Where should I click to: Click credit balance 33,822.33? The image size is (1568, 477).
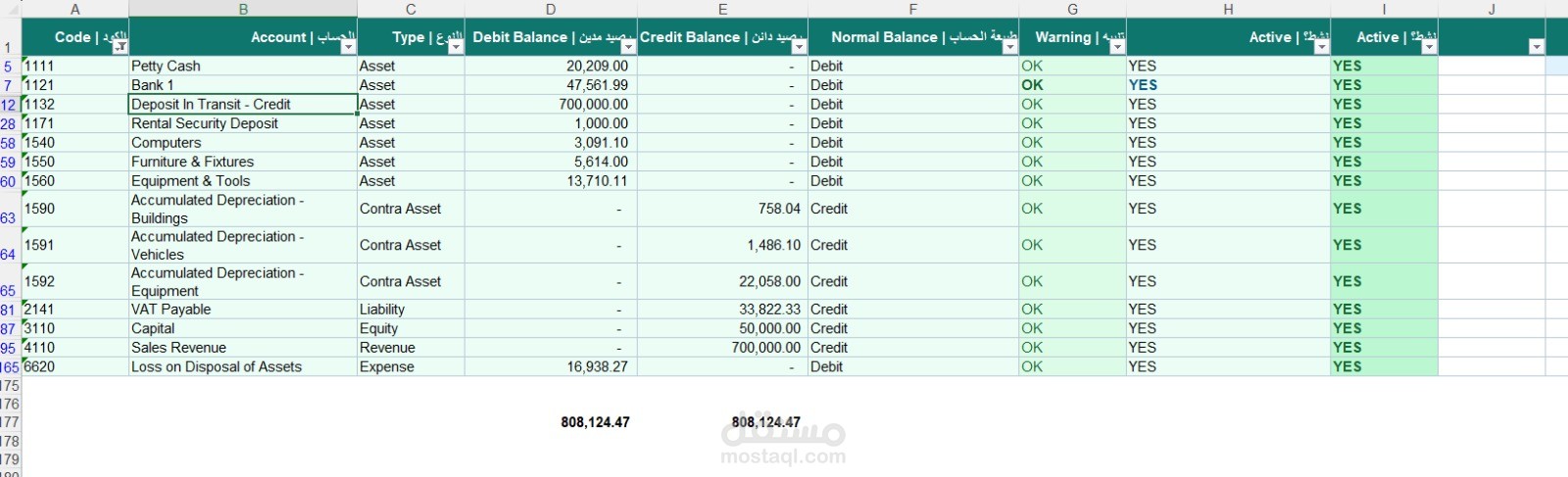click(x=722, y=310)
